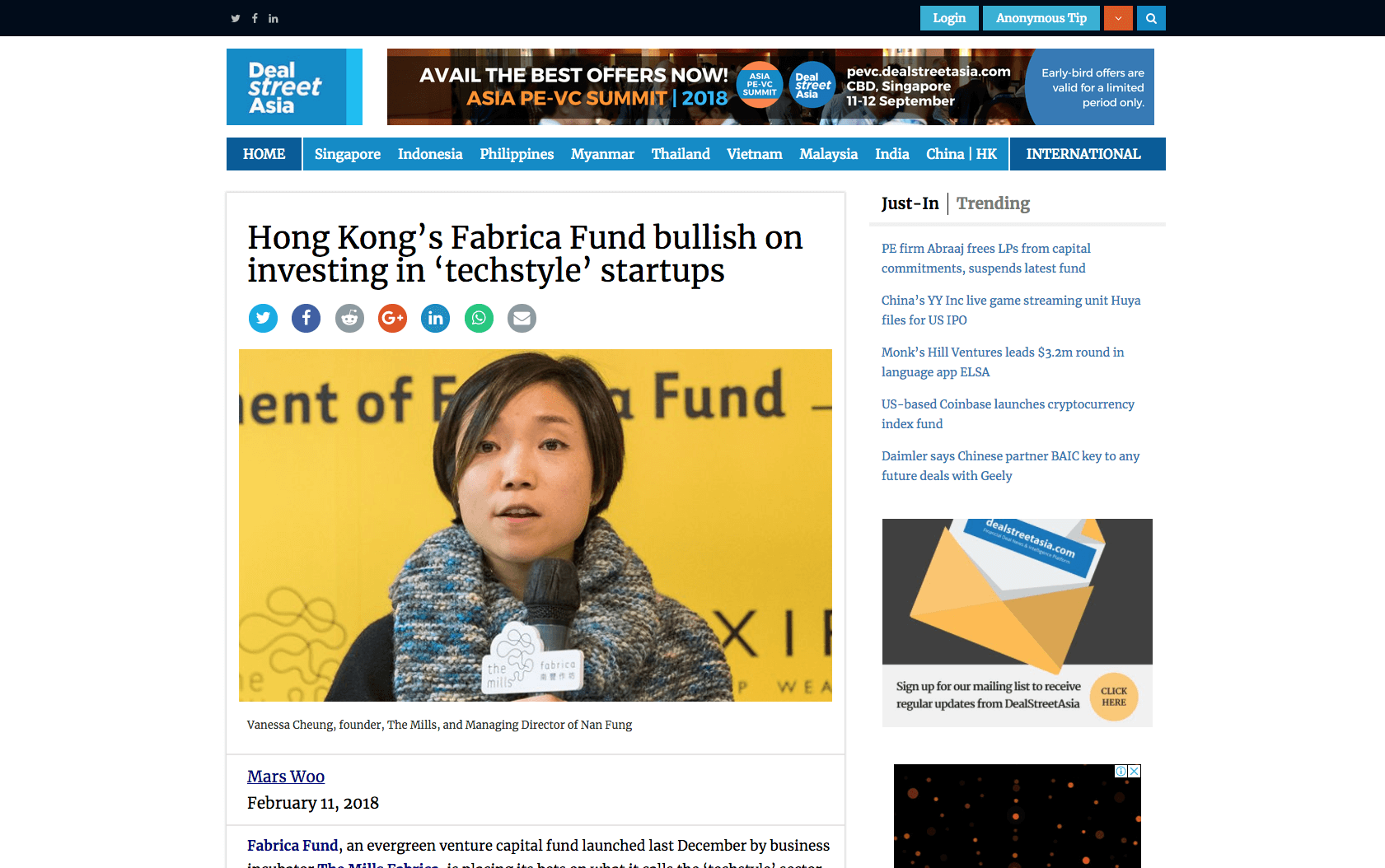Click the Twitter icon in top bar
The image size is (1385, 868).
236,18
